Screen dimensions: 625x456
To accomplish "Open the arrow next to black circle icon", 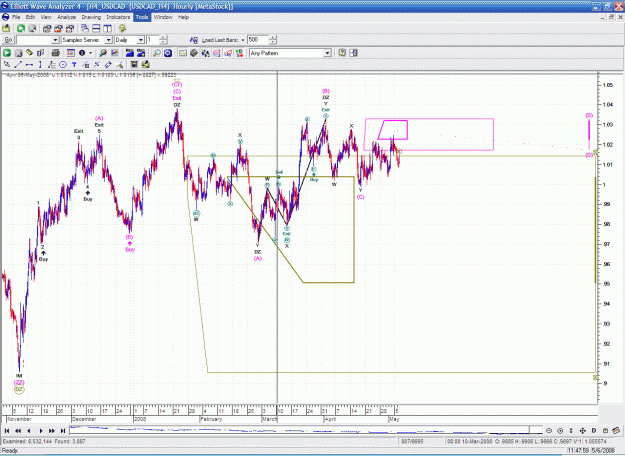I will click(x=90, y=53).
